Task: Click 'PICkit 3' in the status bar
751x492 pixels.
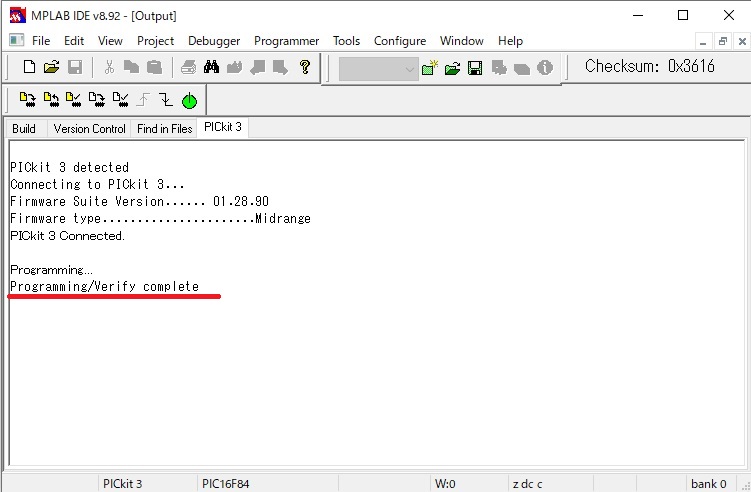Action: [123, 484]
